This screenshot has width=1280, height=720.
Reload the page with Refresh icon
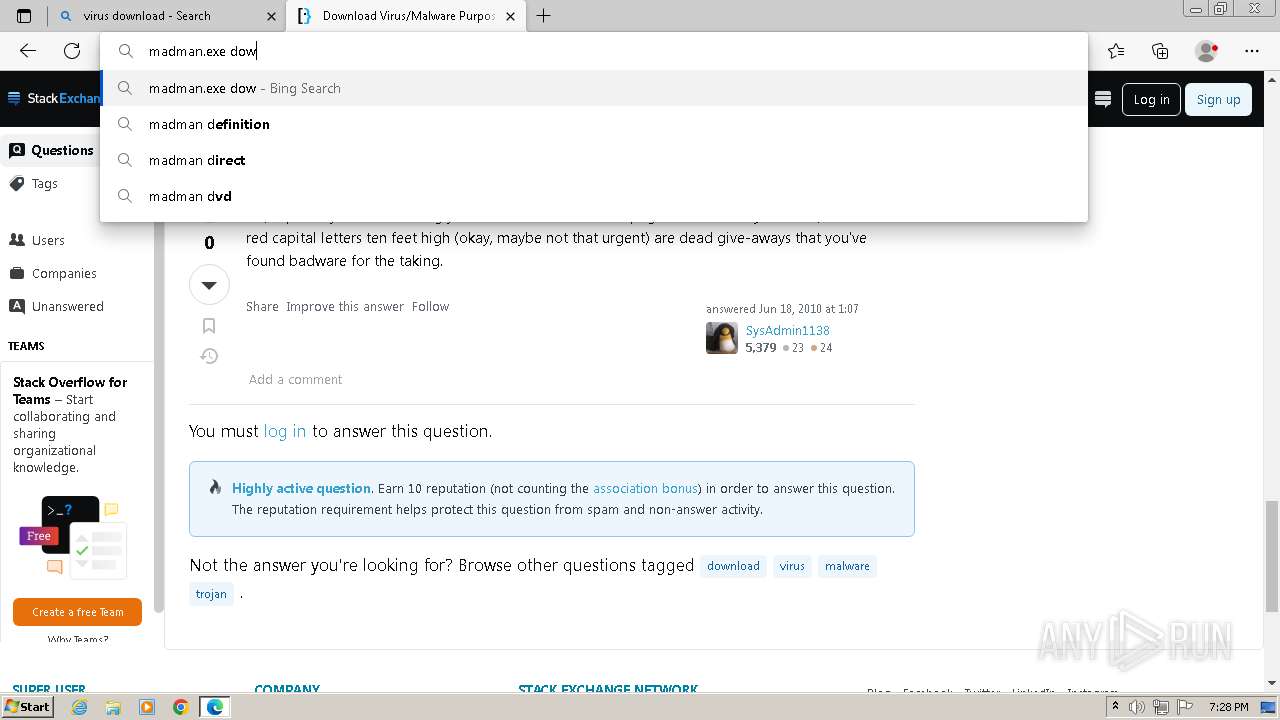coord(72,51)
